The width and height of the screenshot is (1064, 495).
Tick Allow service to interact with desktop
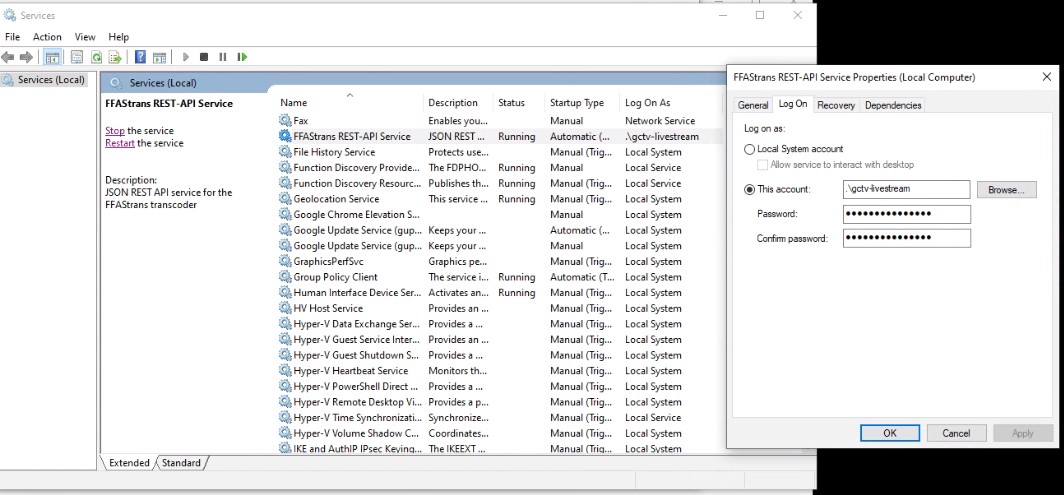coord(763,164)
